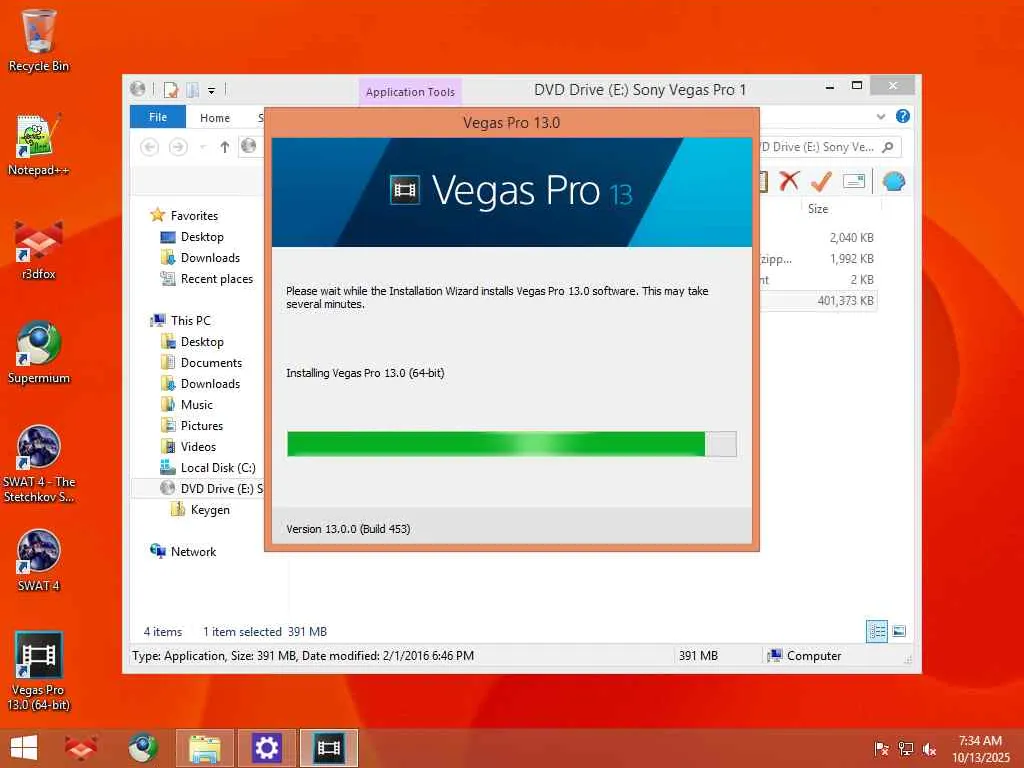Open the Windows Start button
Screen dimensions: 1024x768
point(24,748)
